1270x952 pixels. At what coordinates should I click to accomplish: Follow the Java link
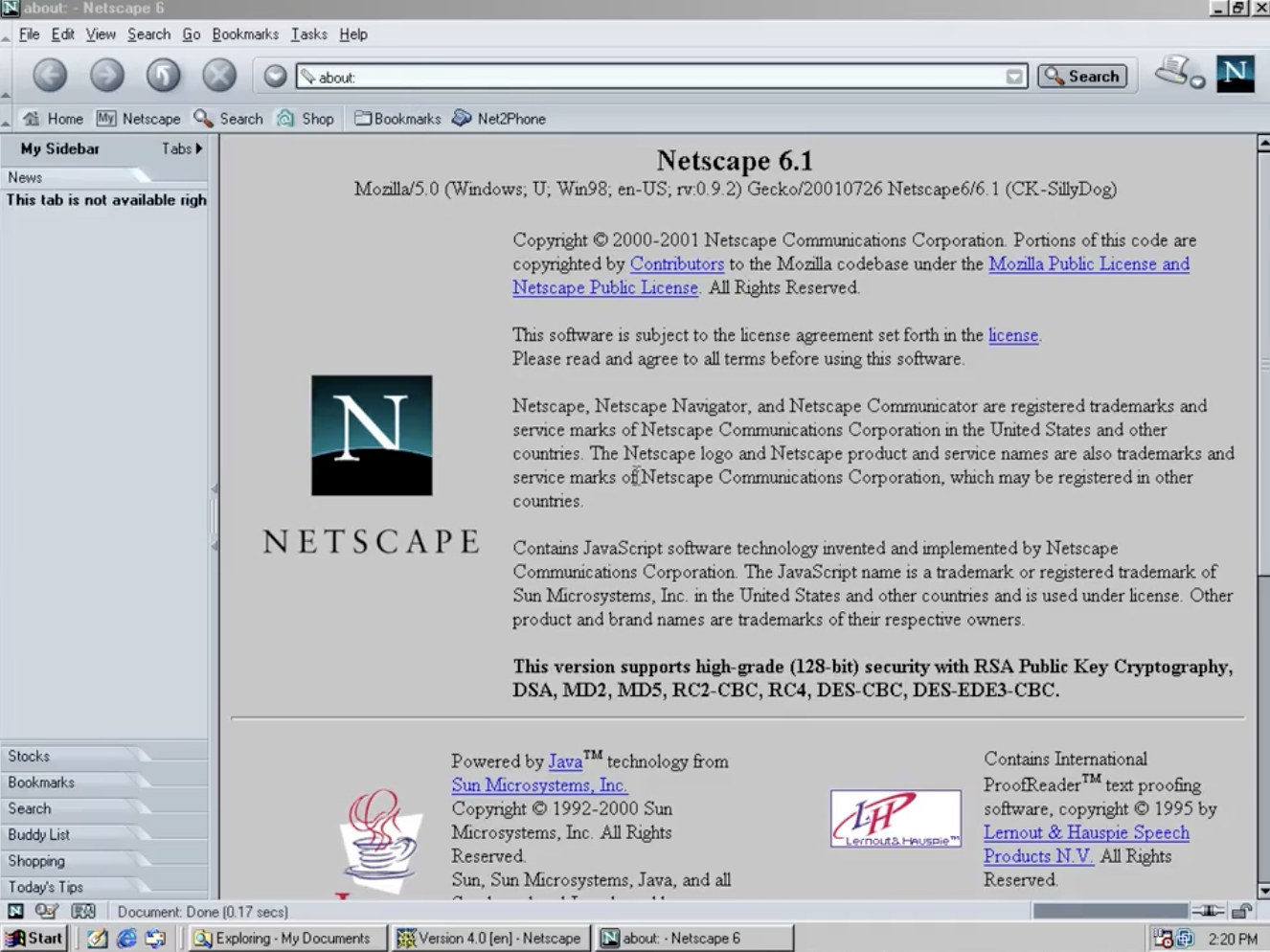[x=565, y=761]
